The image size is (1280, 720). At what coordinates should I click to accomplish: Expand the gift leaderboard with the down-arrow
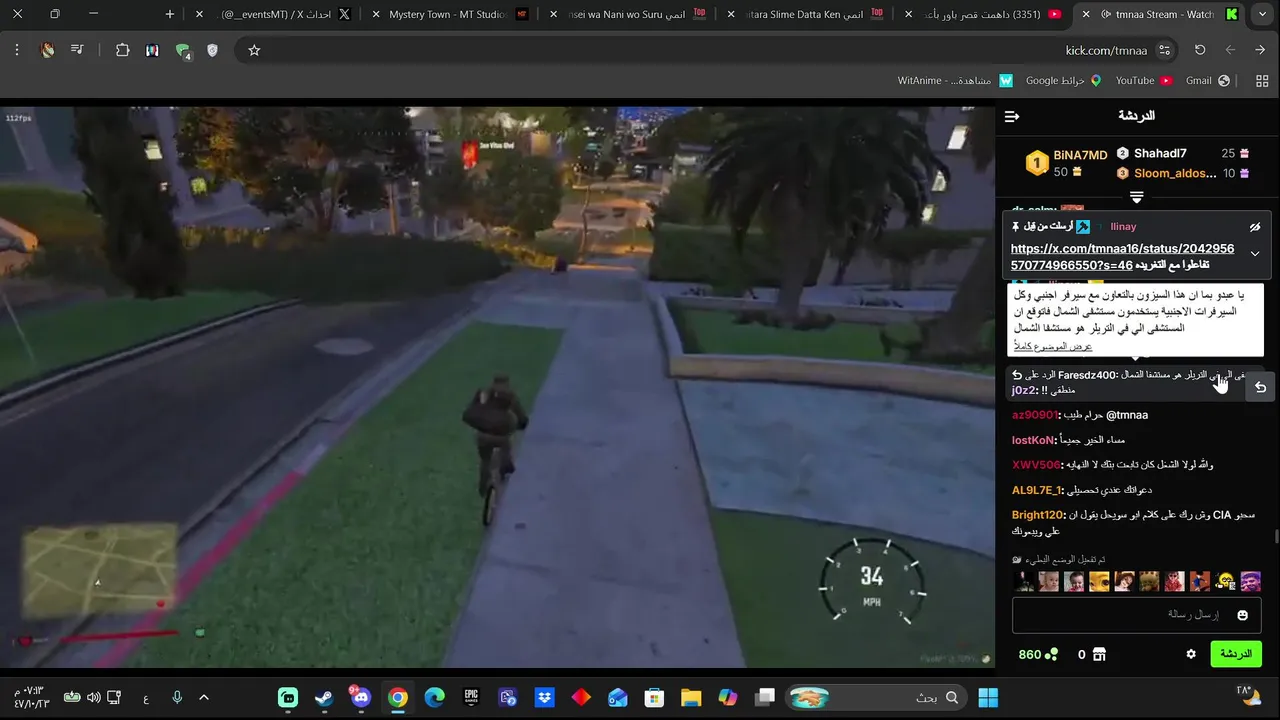1136,197
